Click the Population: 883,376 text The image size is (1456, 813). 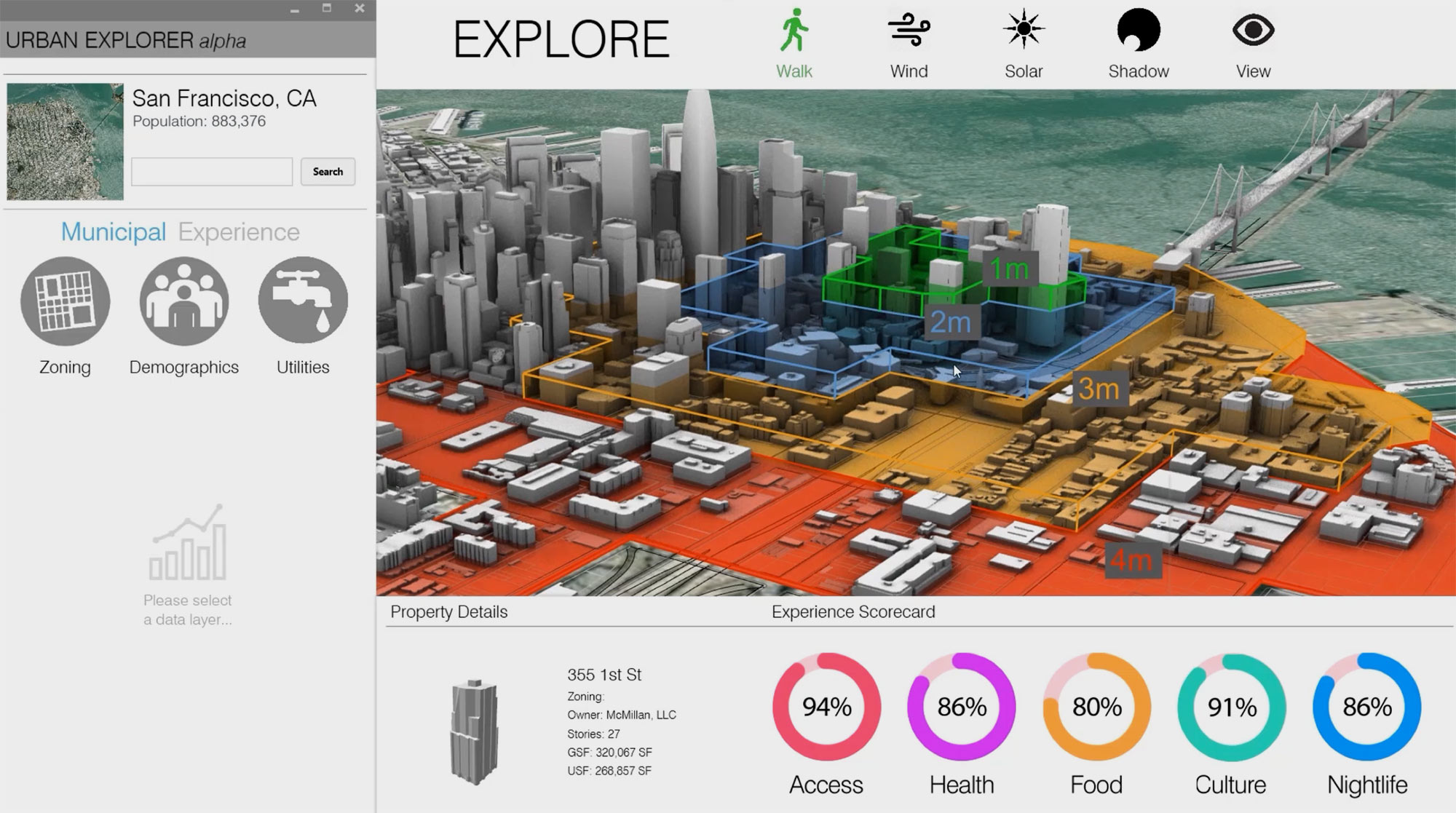pos(199,122)
